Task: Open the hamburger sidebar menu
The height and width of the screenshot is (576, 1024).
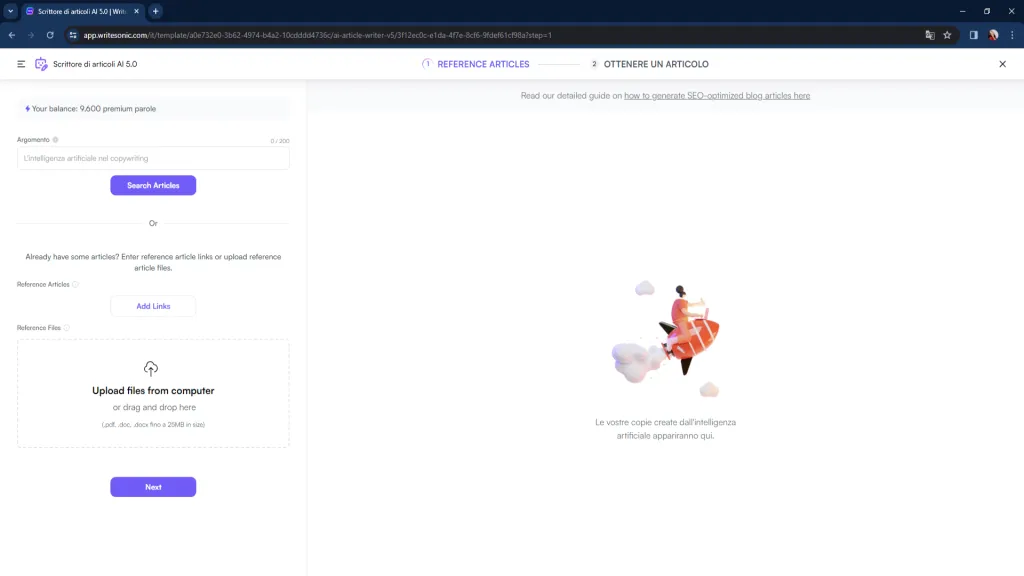Action: [x=21, y=64]
